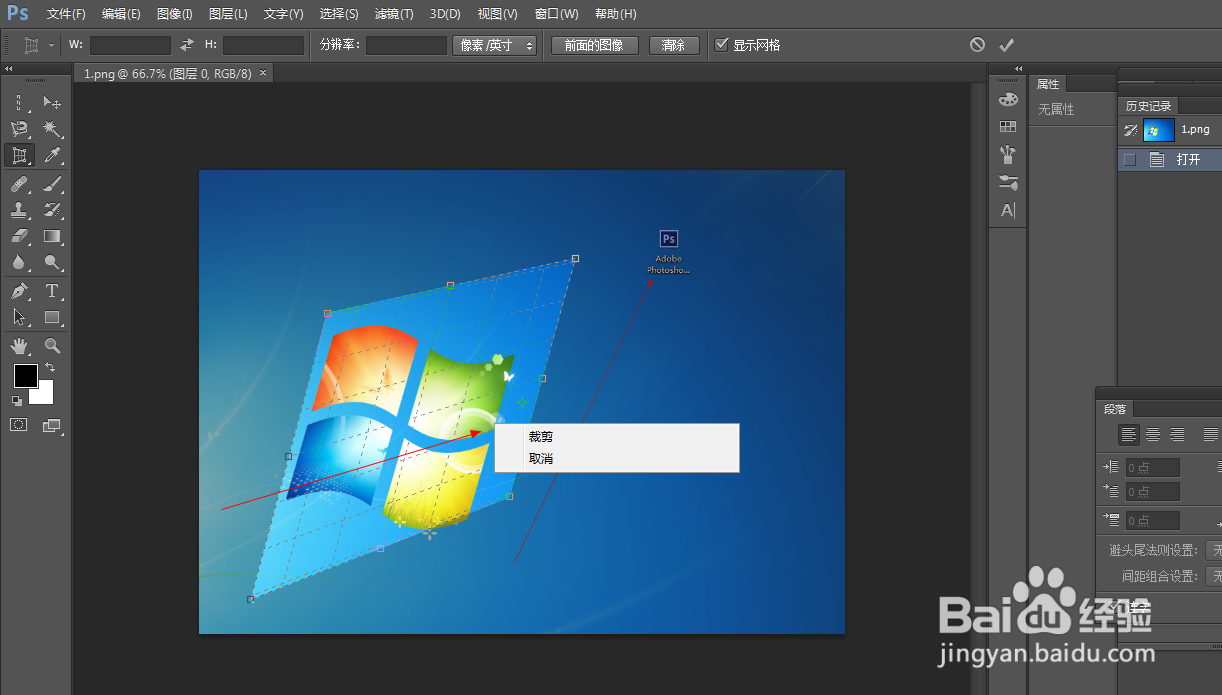
Task: Change screen mode
Action: pos(52,425)
